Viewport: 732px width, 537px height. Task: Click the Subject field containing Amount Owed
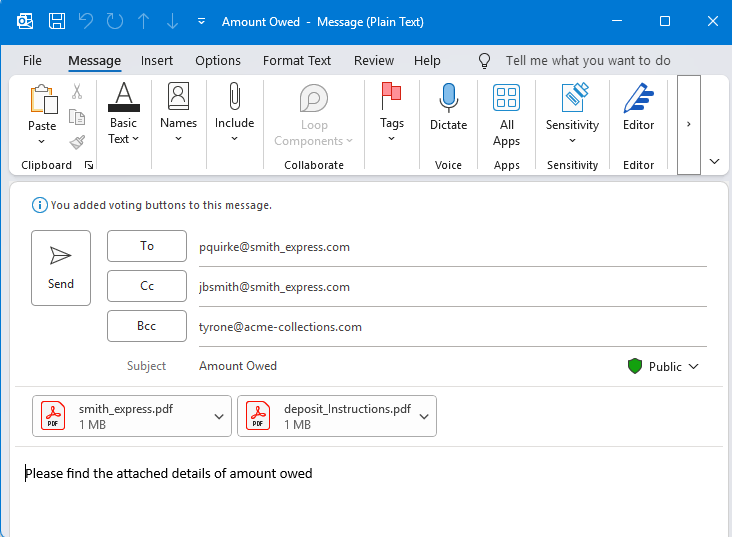pyautogui.click(x=400, y=366)
